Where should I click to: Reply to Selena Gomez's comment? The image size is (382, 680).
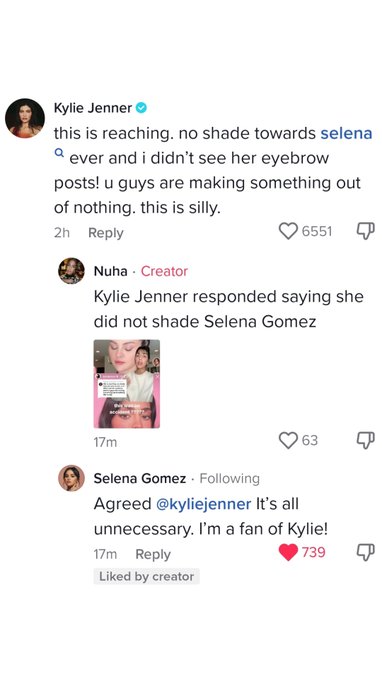click(x=153, y=554)
